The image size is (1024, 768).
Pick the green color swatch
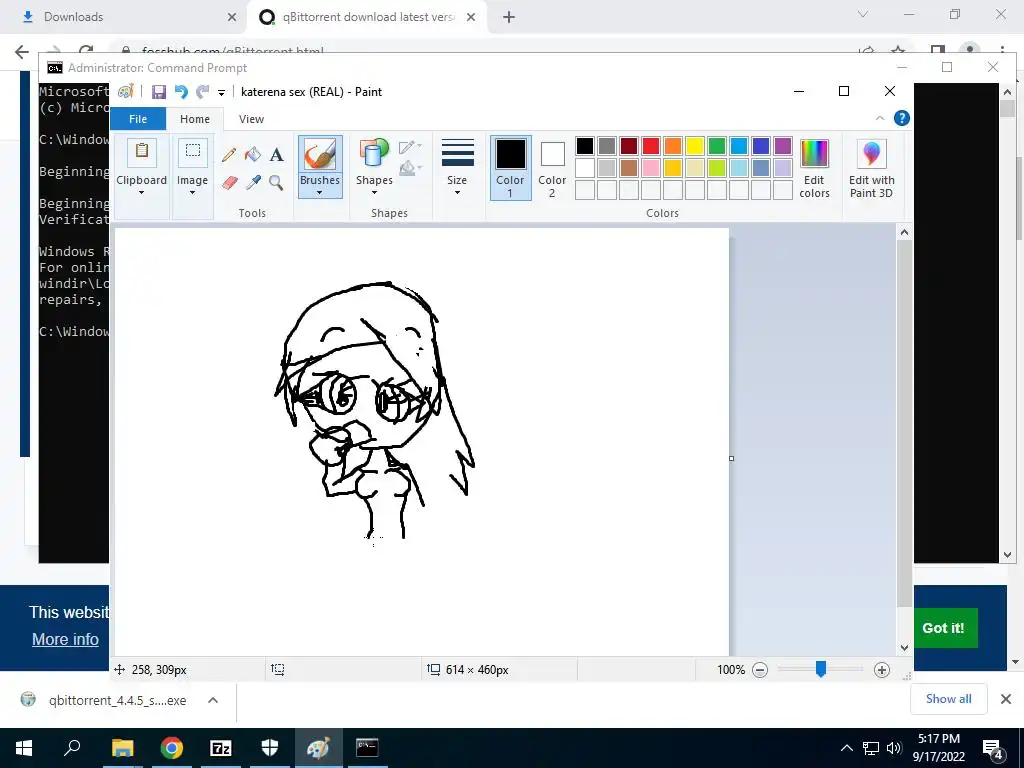coord(717,146)
